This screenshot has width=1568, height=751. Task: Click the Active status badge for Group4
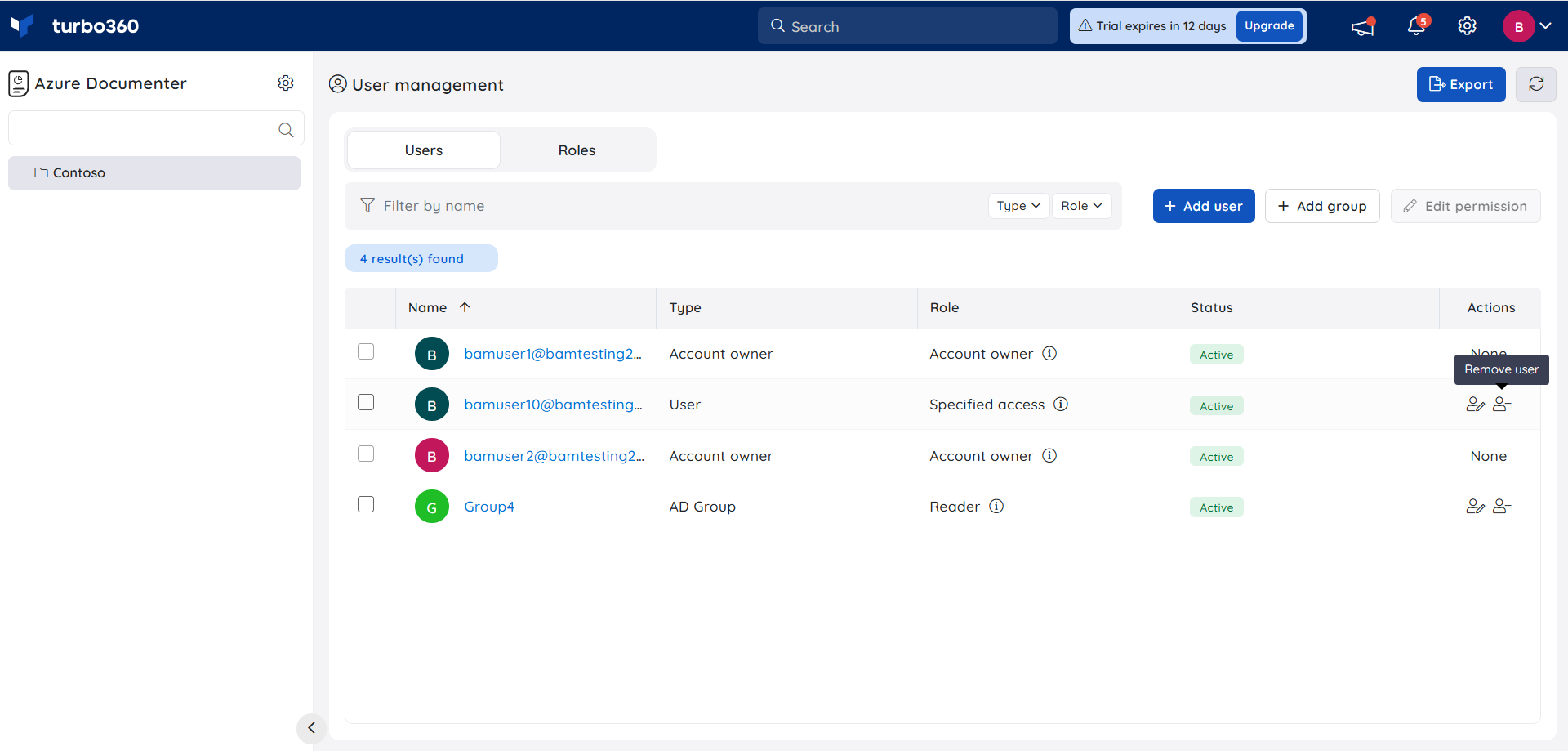pos(1216,507)
